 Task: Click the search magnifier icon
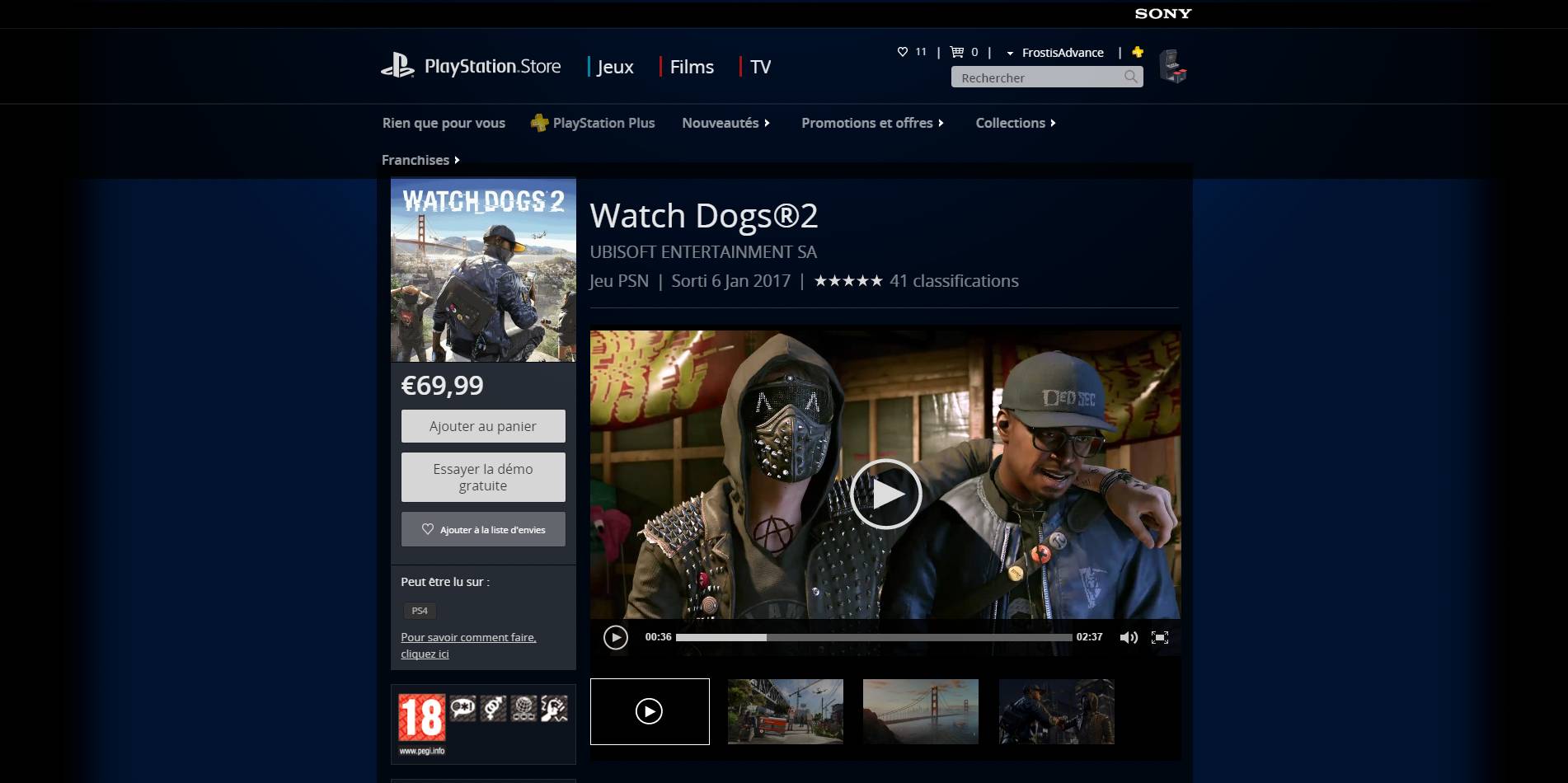click(1130, 77)
